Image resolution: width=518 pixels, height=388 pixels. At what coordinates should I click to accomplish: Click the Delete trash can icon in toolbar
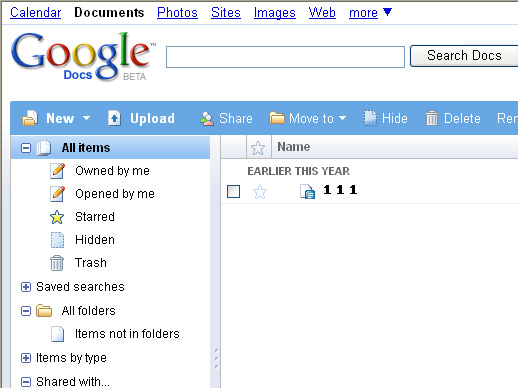432,118
